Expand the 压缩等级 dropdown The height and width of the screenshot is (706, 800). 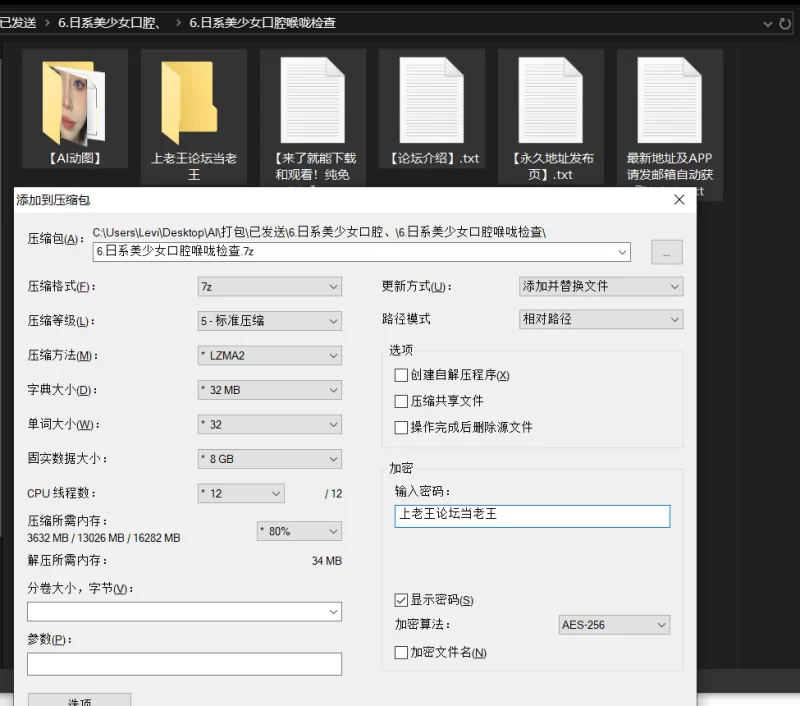(269, 321)
